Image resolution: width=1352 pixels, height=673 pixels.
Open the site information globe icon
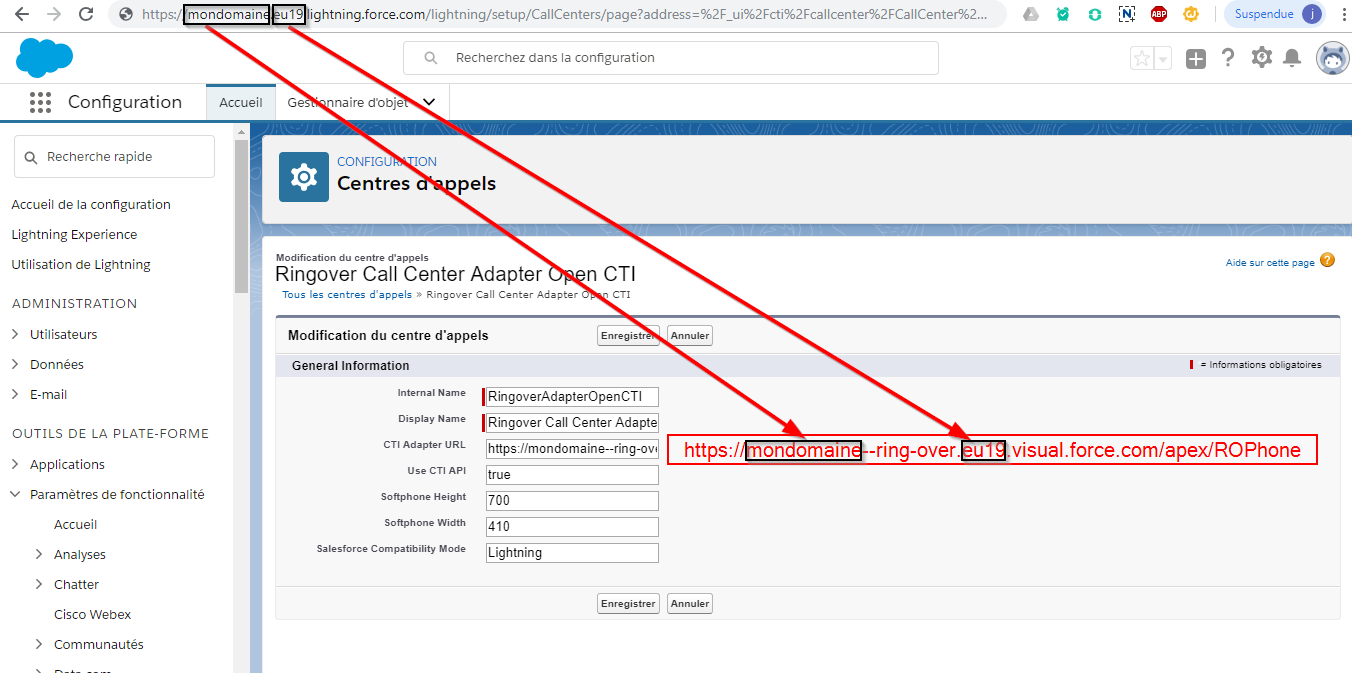(x=126, y=14)
